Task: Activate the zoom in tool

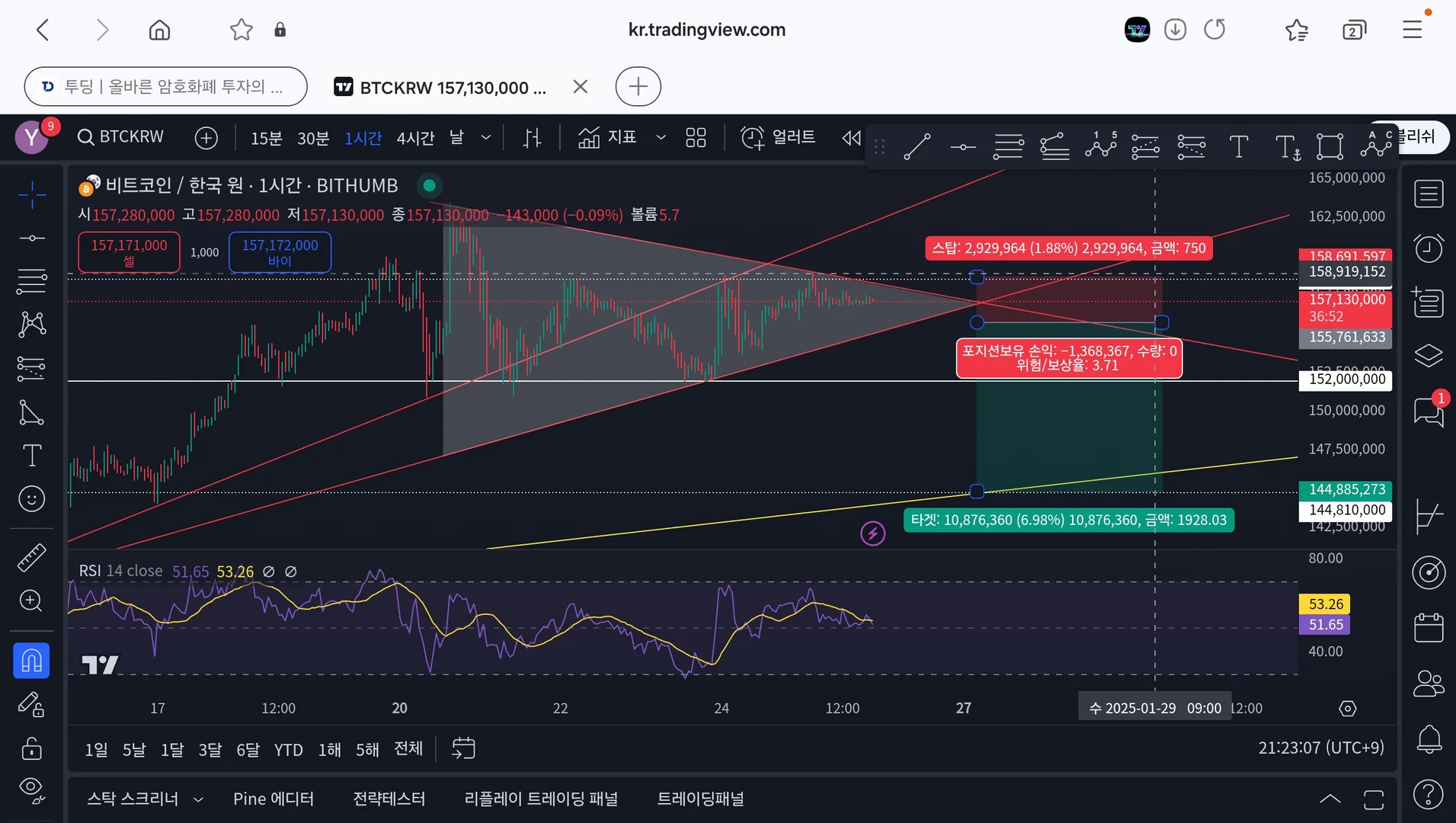Action: coord(32,601)
